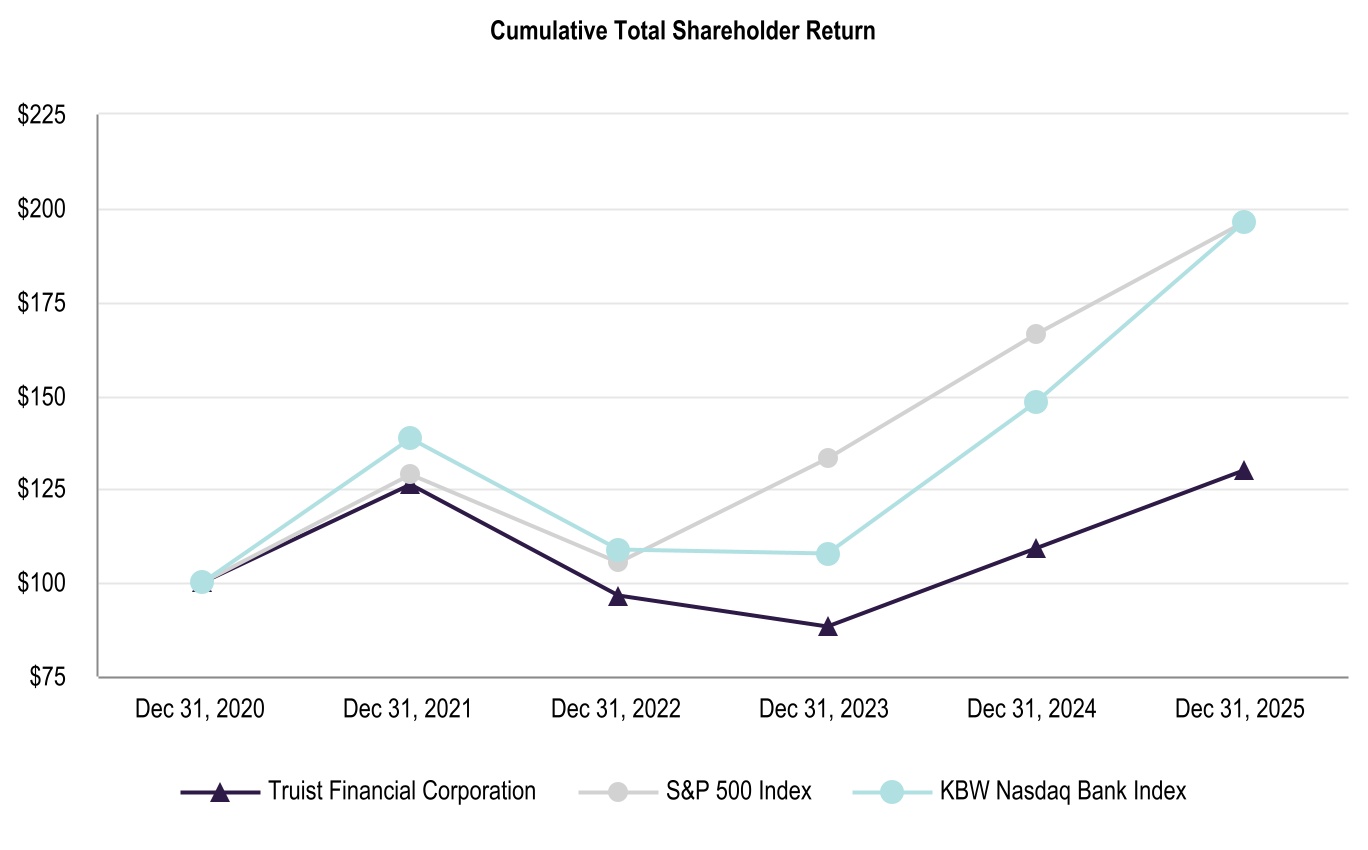Click KBW Nasdaq marker at Dec 31, 2023
Screen dimensions: 1368x850
pyautogui.click(x=827, y=554)
